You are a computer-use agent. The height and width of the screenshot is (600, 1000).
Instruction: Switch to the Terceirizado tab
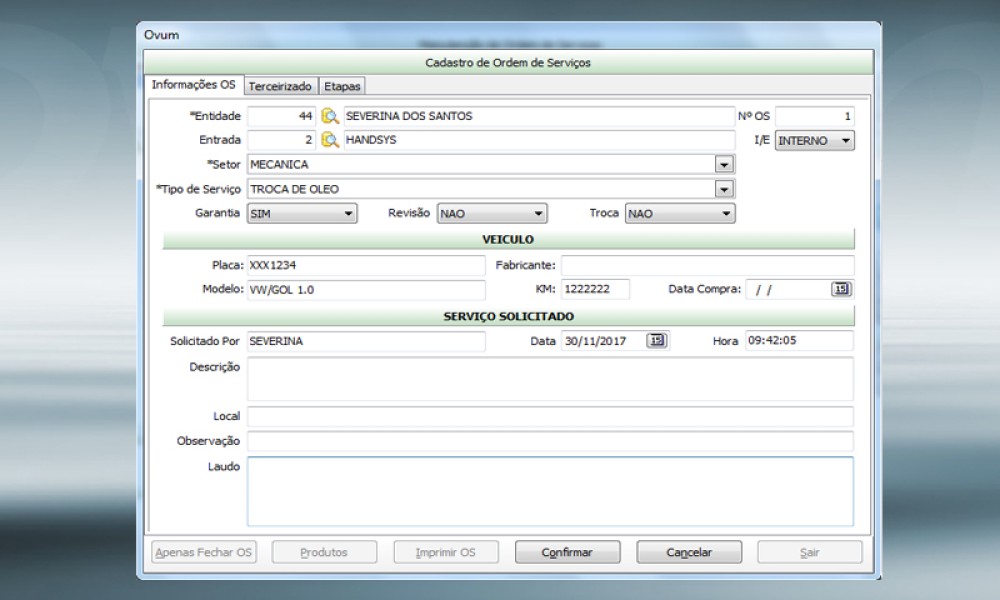coord(281,86)
